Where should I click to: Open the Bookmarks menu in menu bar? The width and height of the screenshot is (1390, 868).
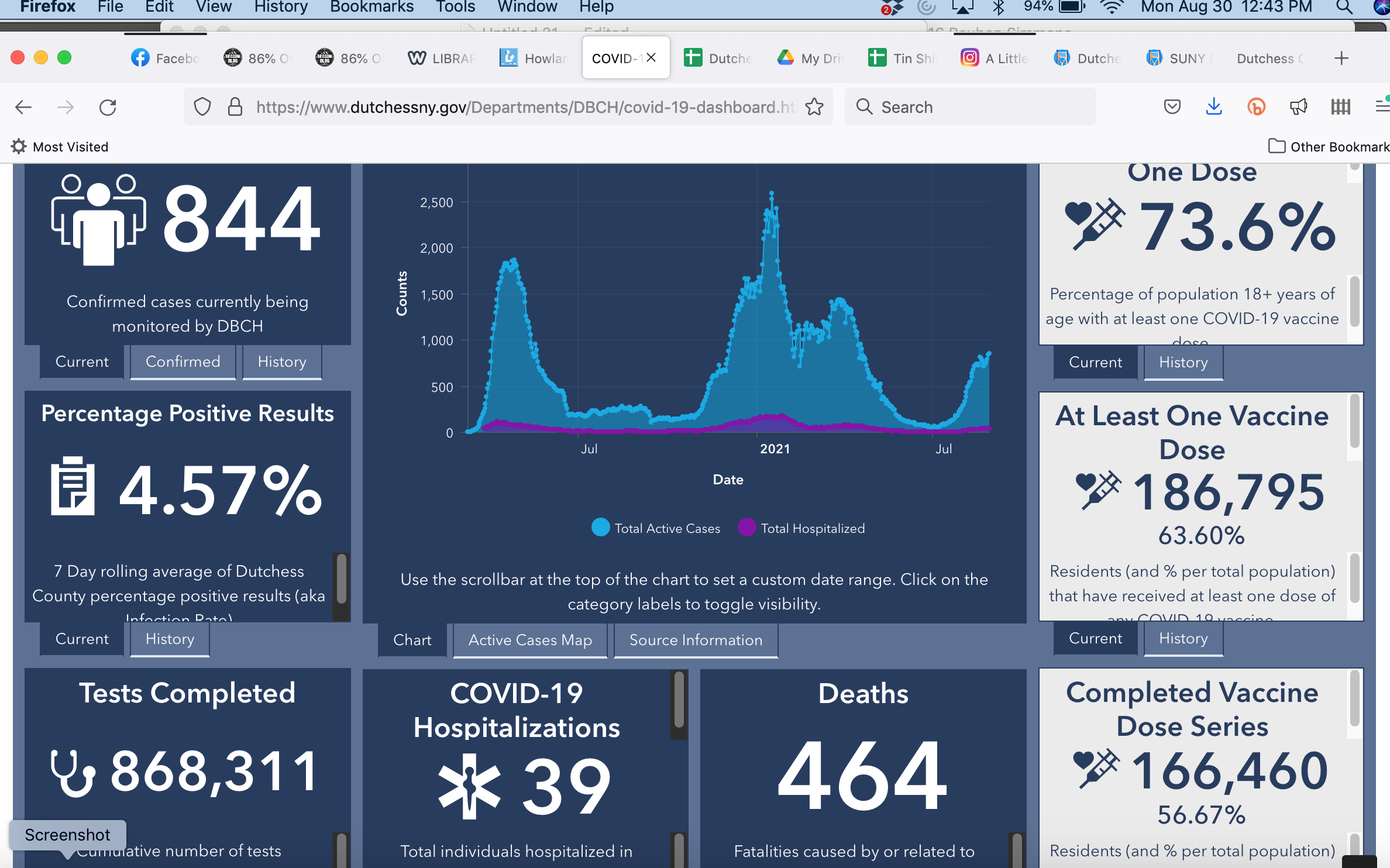(371, 7)
